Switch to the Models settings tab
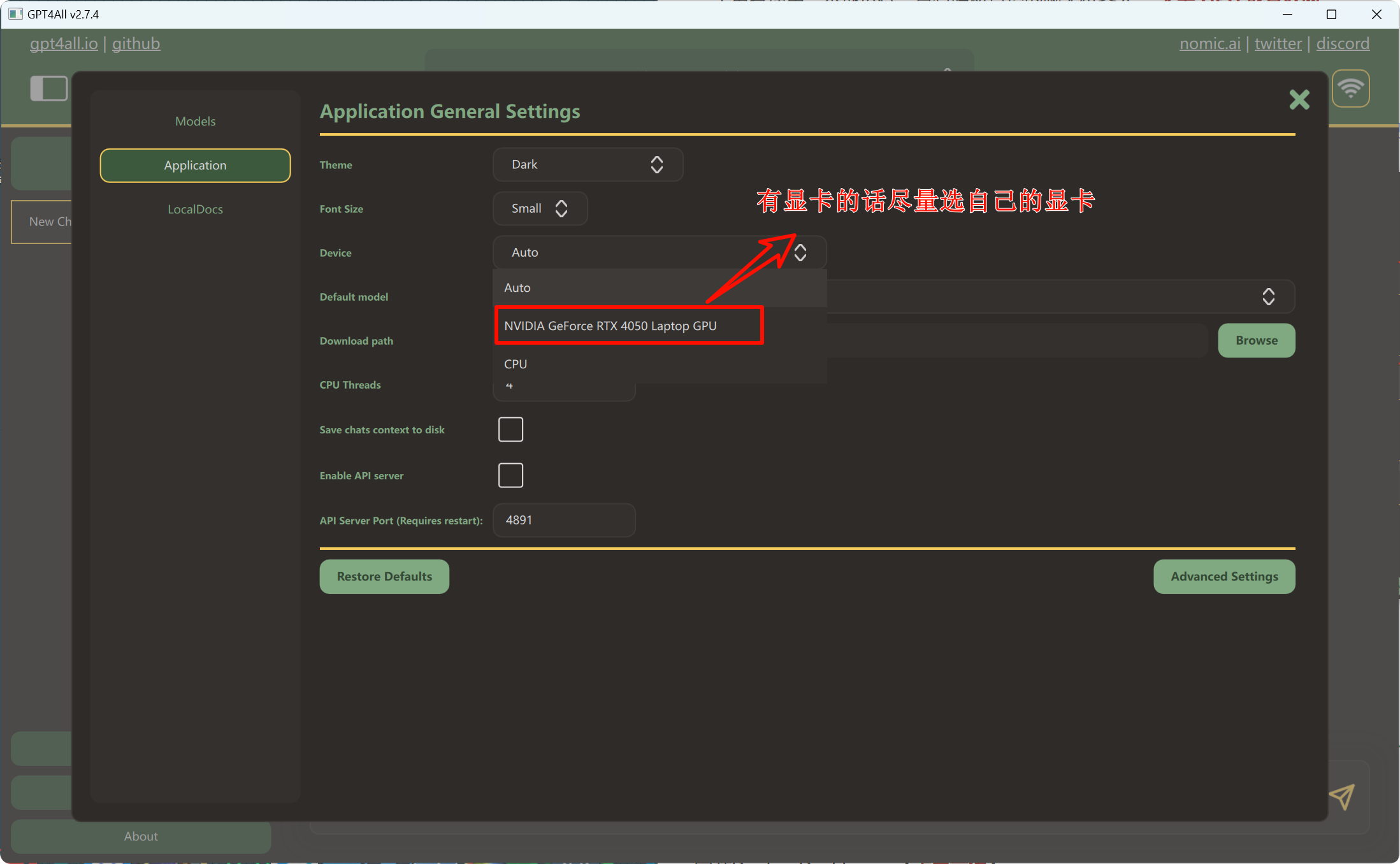Viewport: 1400px width, 864px height. click(195, 121)
